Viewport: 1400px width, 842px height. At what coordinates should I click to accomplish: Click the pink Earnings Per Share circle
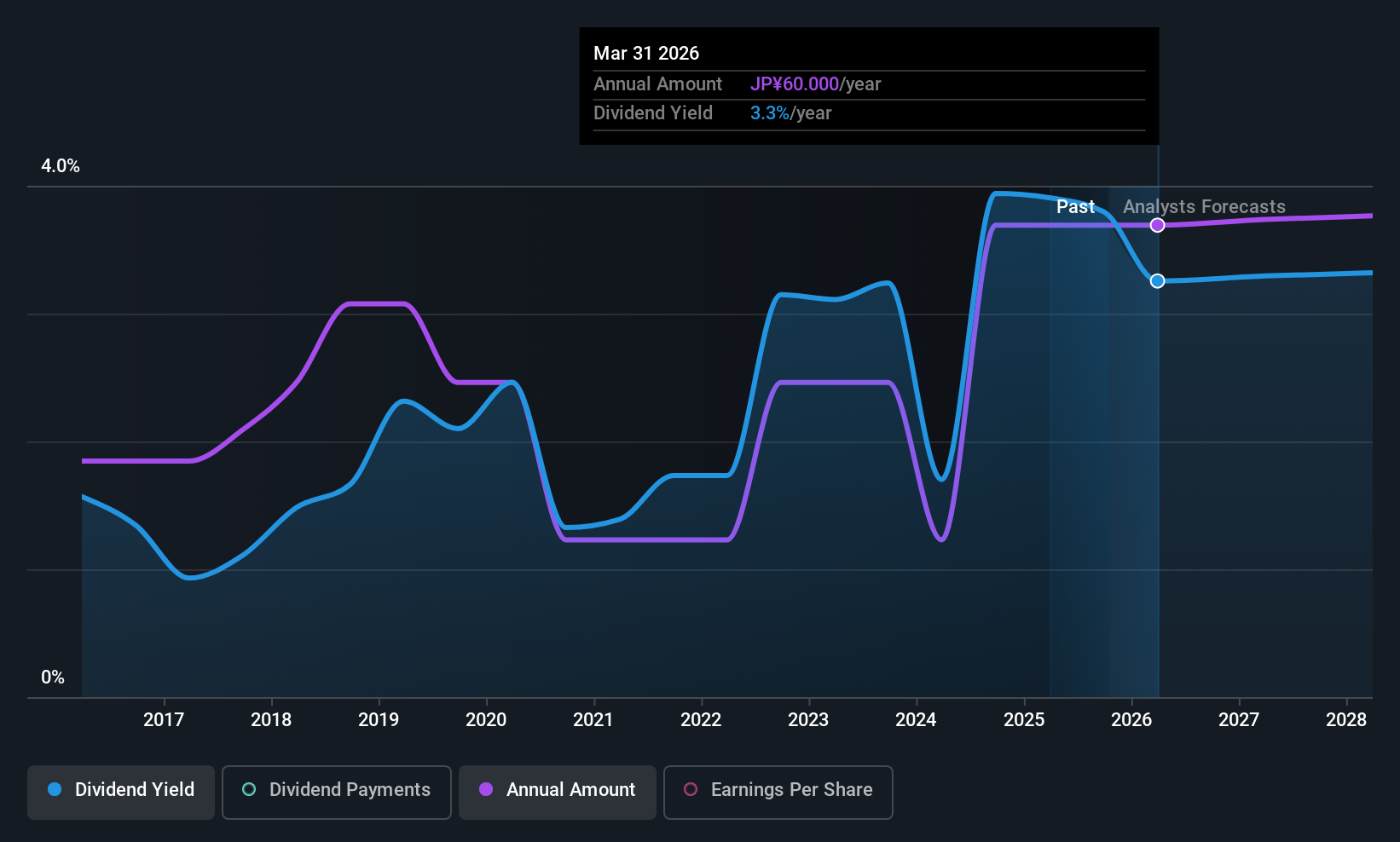tap(691, 790)
